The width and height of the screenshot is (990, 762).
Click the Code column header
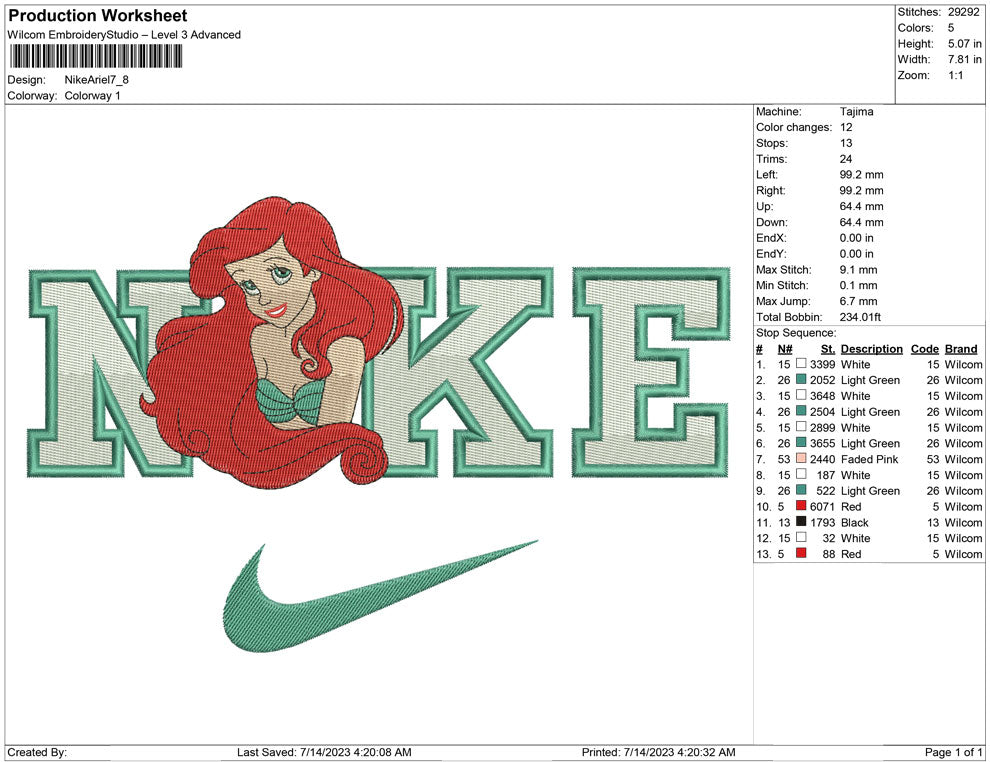[924, 348]
